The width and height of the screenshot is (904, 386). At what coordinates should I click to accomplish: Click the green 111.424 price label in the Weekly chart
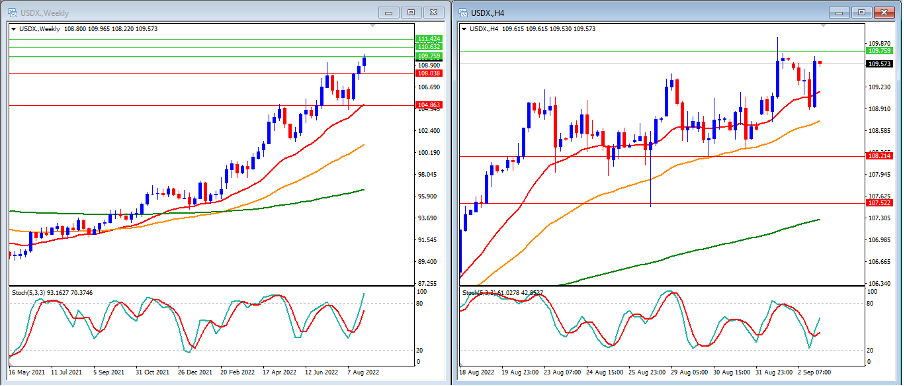pyautogui.click(x=428, y=39)
